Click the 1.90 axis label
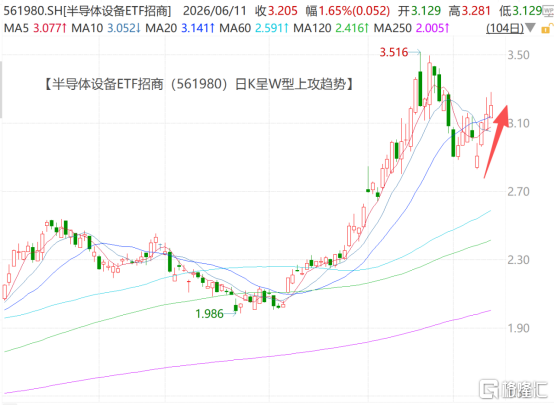 pos(518,328)
